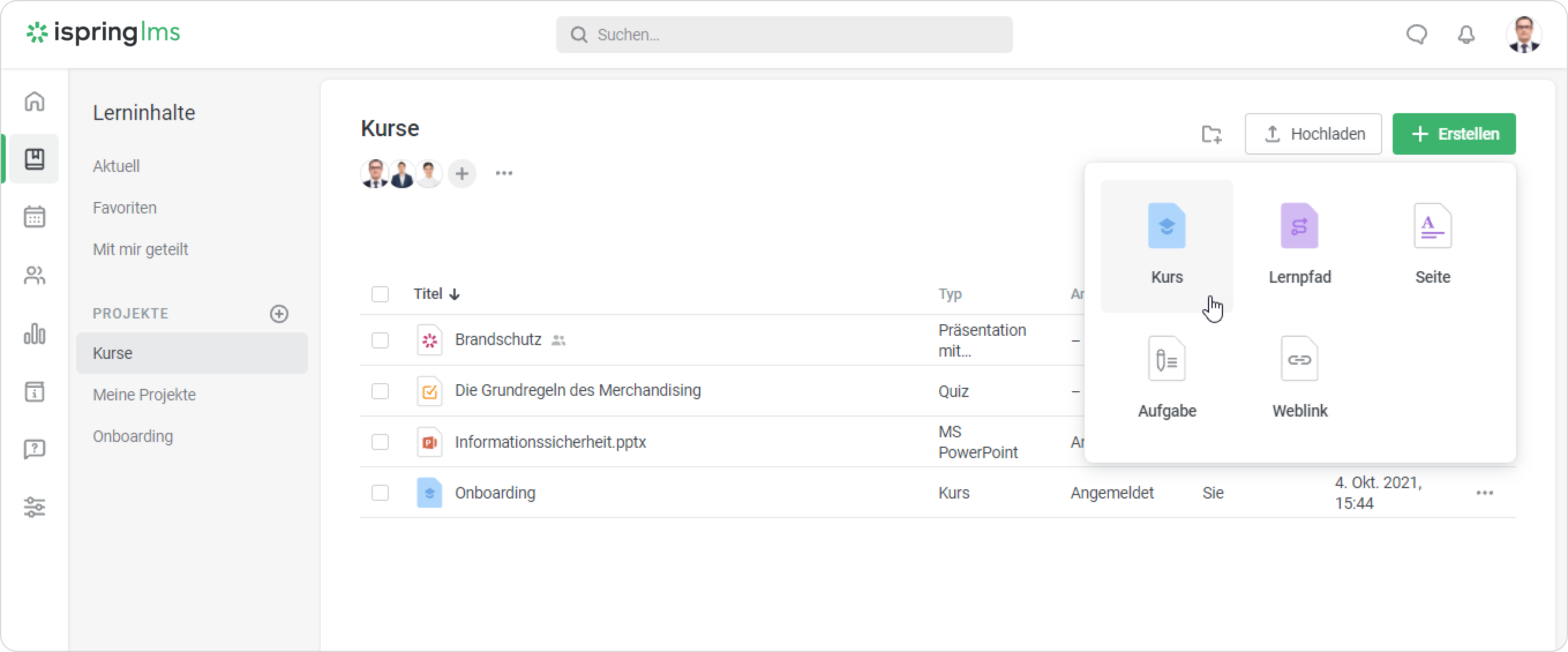Click the new folder icon
This screenshot has width=1568, height=652.
1211,134
